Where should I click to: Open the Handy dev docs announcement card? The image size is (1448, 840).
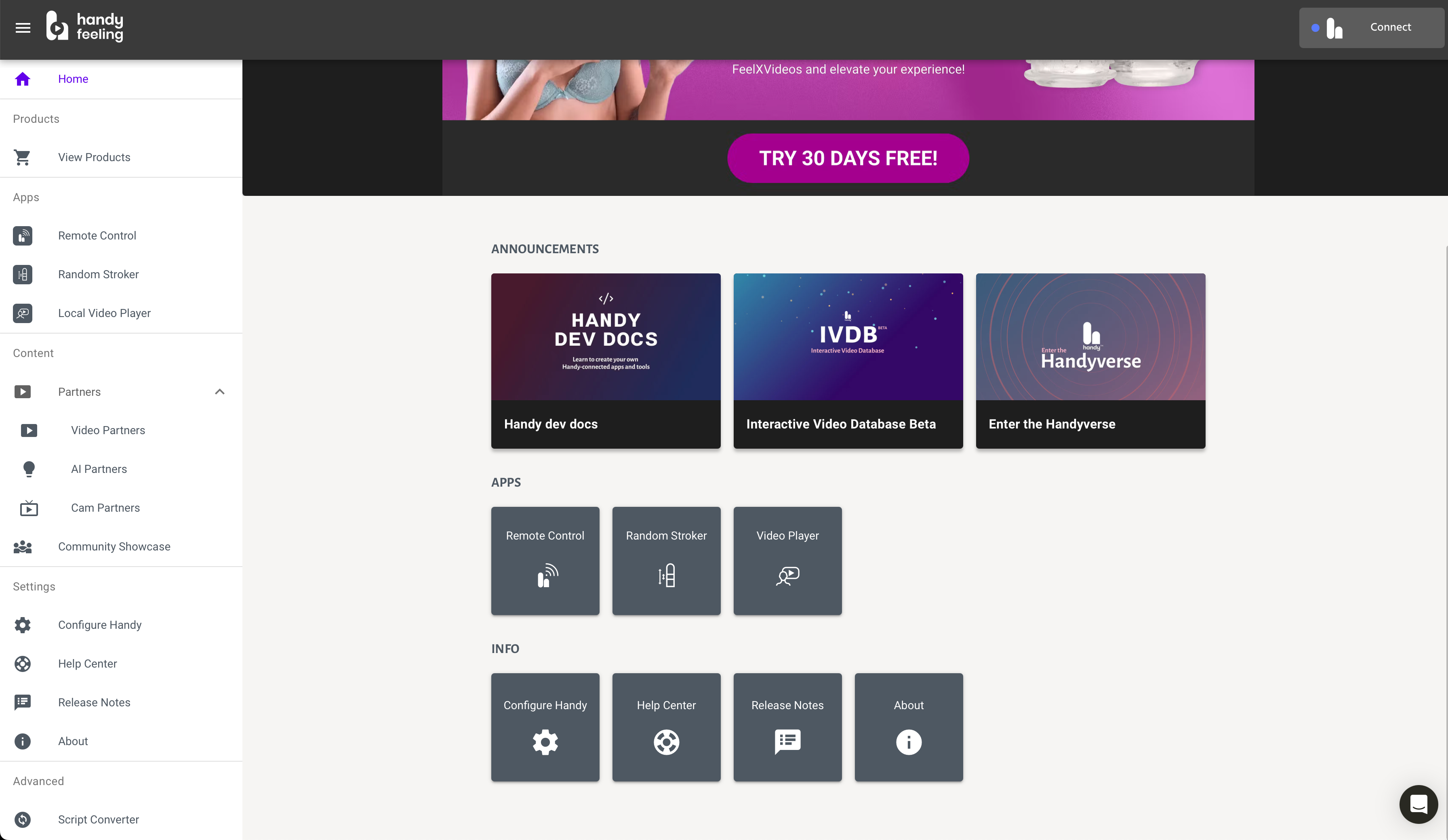click(x=606, y=361)
